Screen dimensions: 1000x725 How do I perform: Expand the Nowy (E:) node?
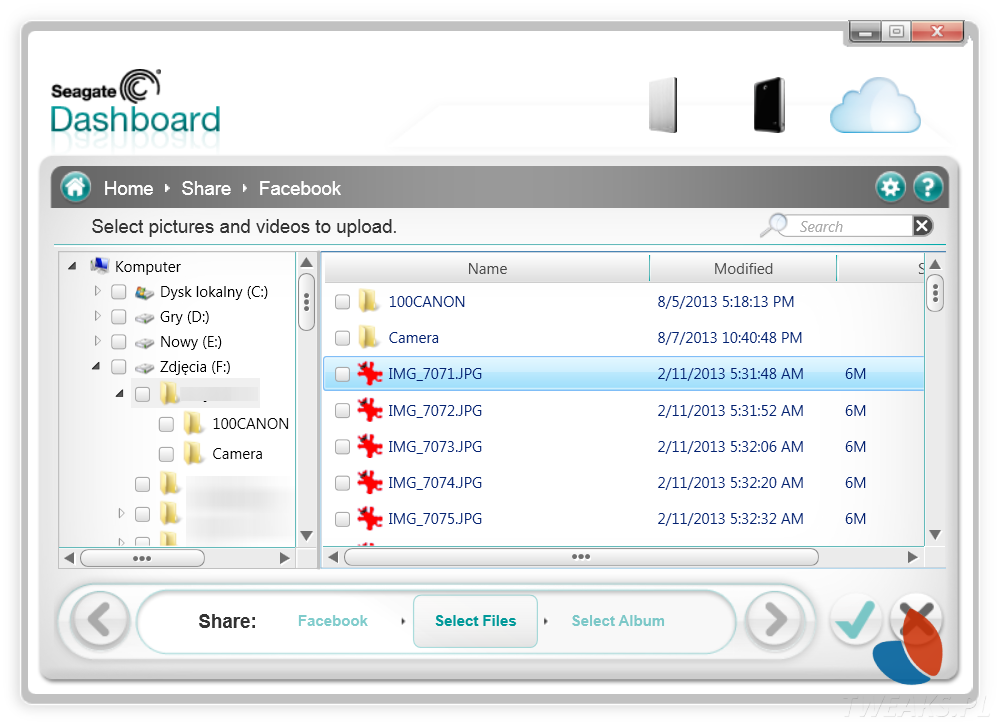pos(97,341)
